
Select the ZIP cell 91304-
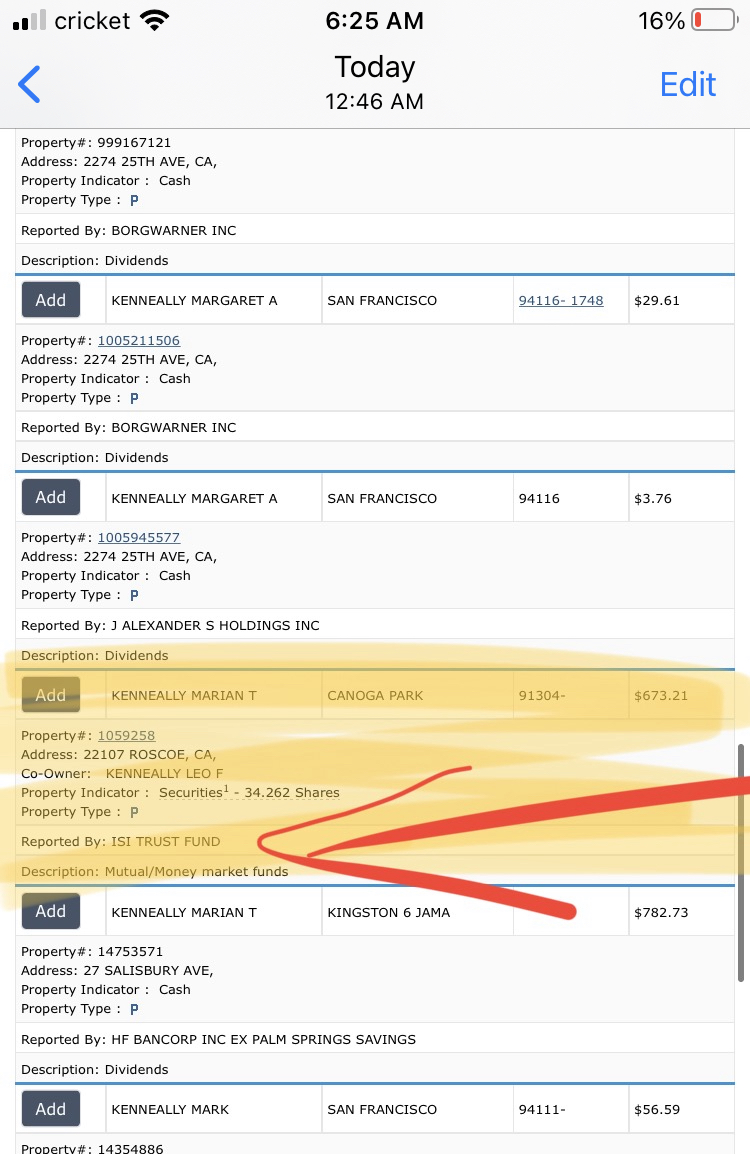571,695
